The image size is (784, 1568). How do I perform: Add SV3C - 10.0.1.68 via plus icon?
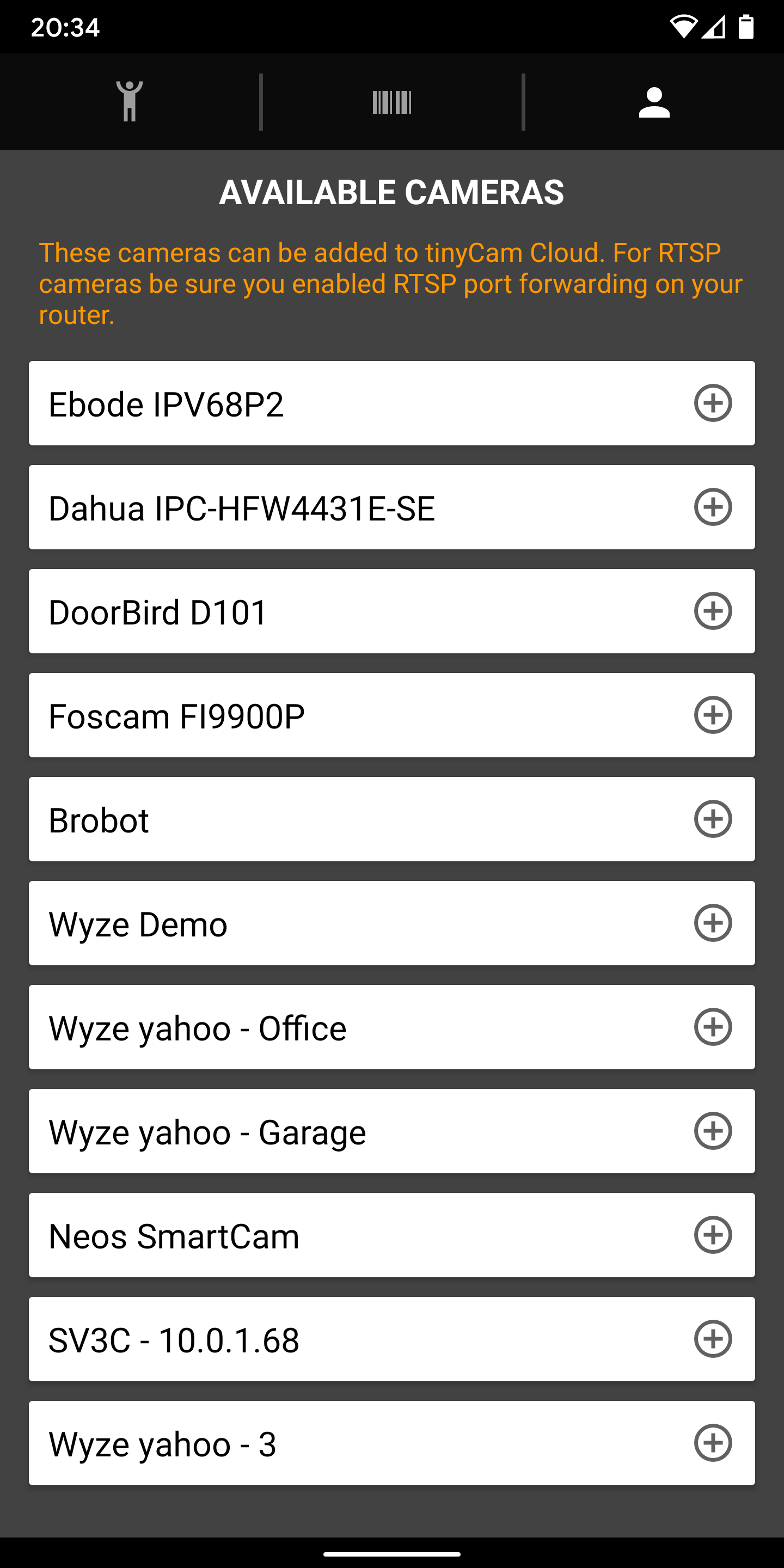coord(713,1339)
